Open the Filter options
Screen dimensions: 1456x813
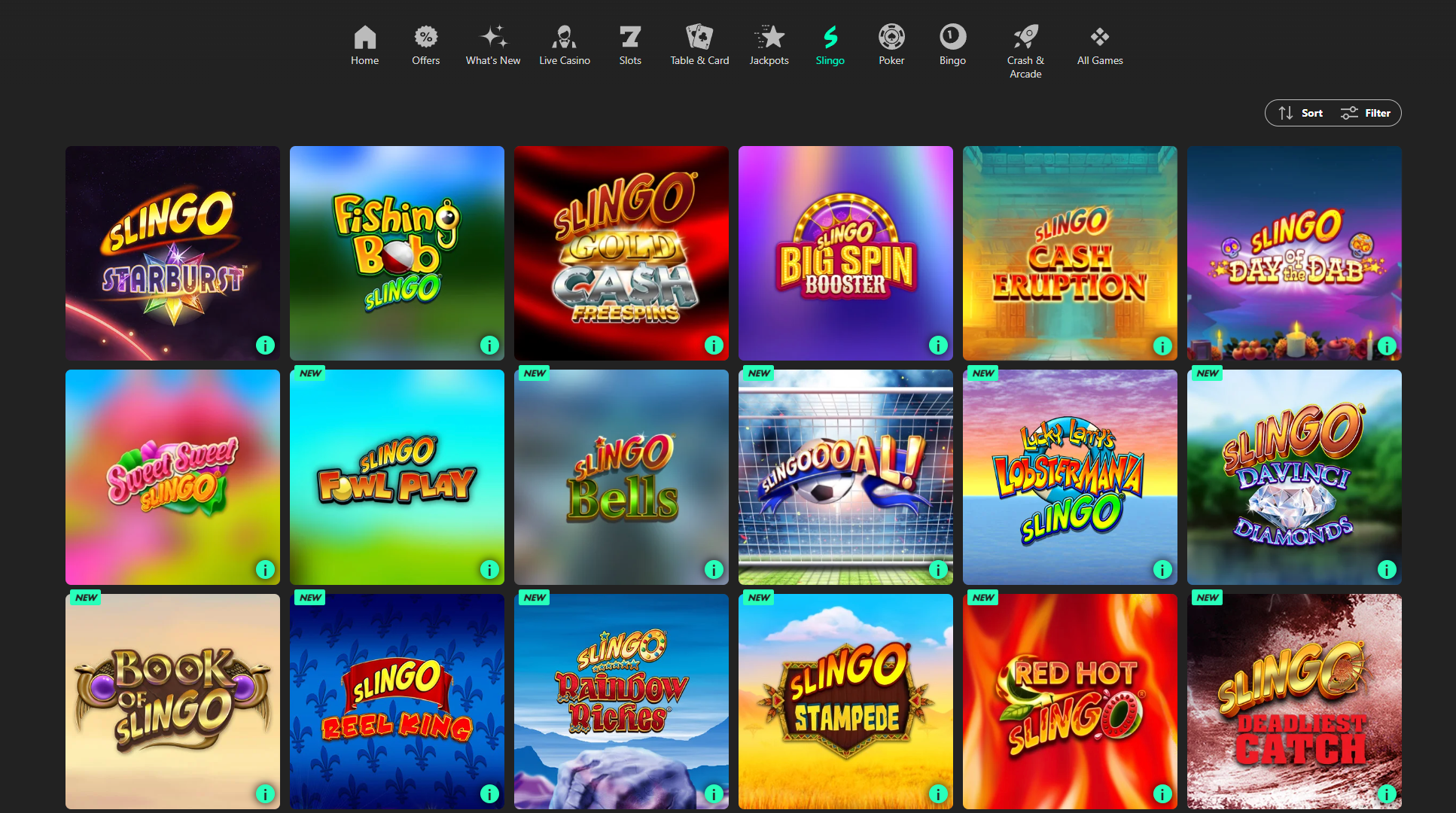tap(1365, 113)
